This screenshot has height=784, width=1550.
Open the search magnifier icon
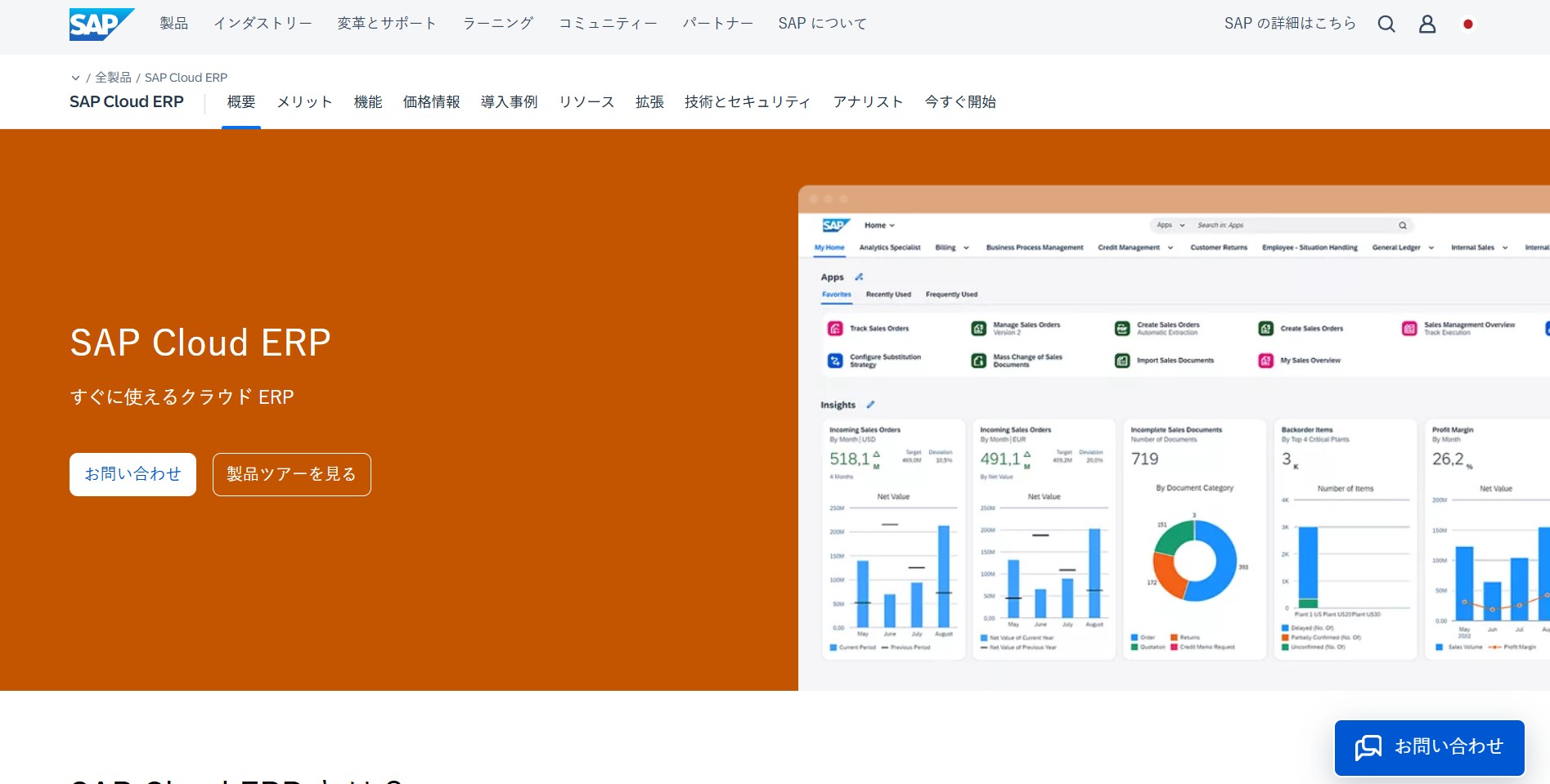tap(1386, 25)
